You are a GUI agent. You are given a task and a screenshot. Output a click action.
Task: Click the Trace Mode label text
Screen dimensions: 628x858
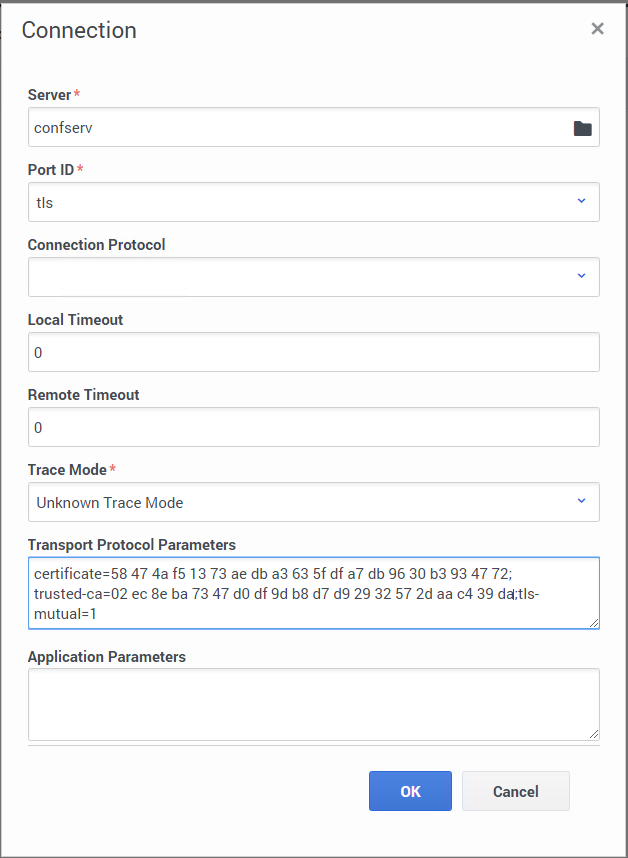(x=67, y=470)
